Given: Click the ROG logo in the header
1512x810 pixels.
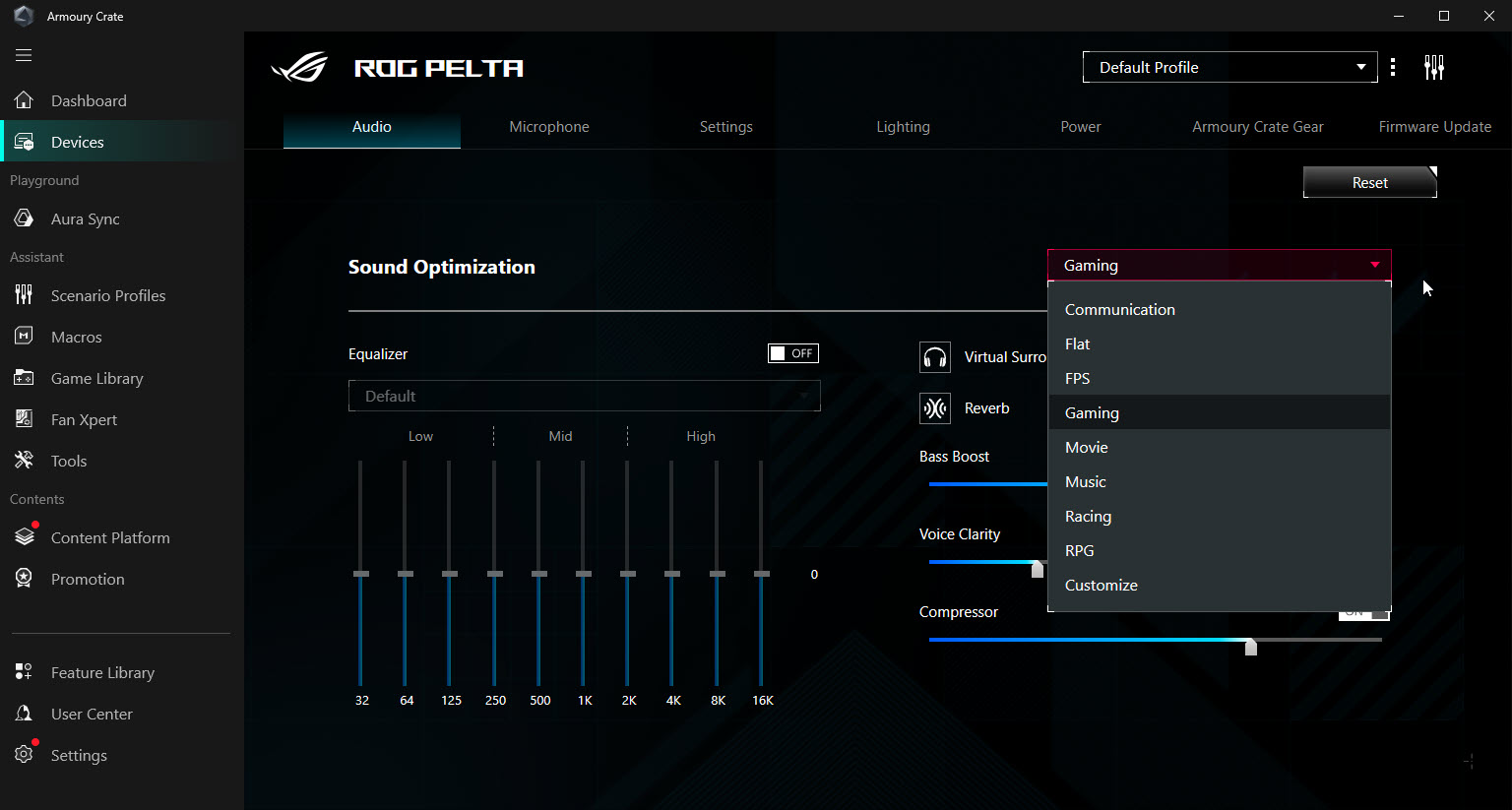Looking at the screenshot, I should point(299,67).
